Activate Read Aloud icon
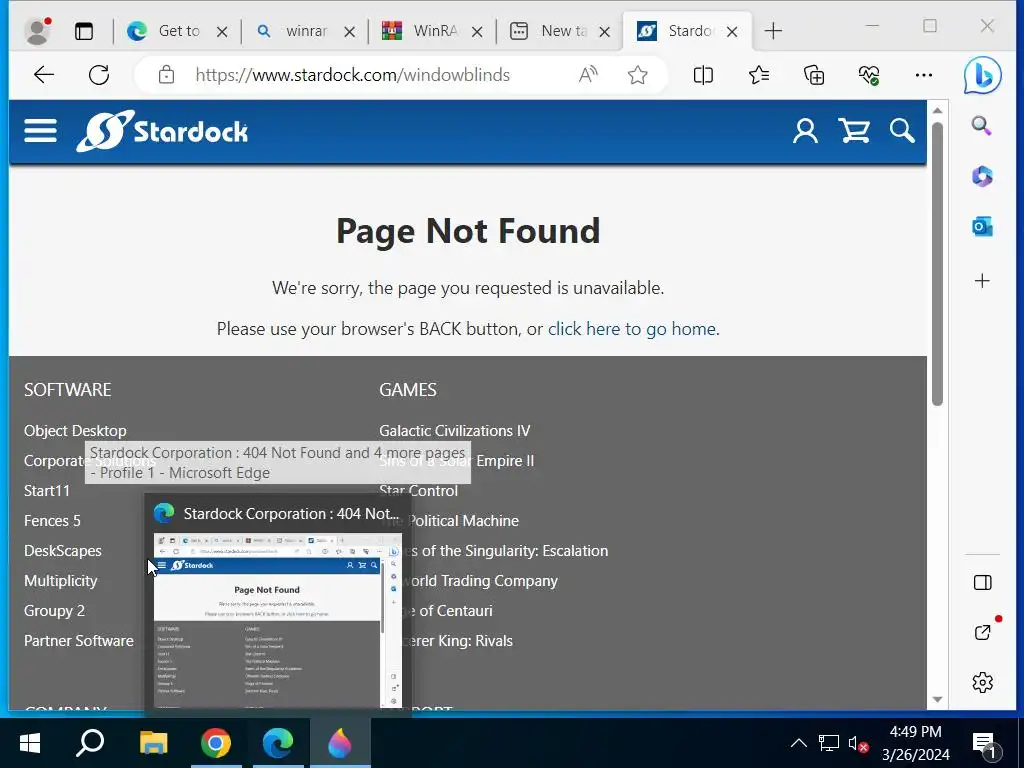The width and height of the screenshot is (1024, 768). coord(588,75)
